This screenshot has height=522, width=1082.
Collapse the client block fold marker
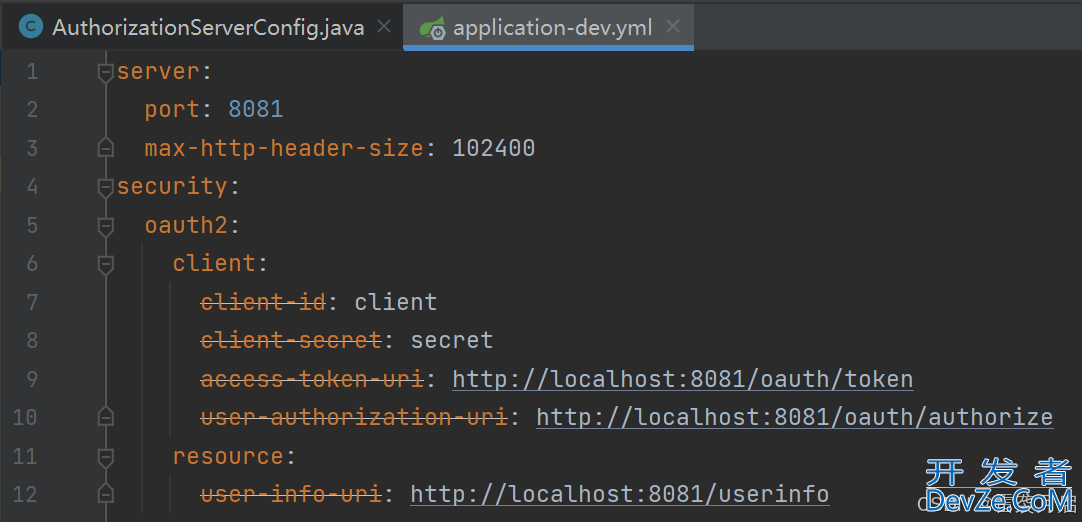pos(105,264)
